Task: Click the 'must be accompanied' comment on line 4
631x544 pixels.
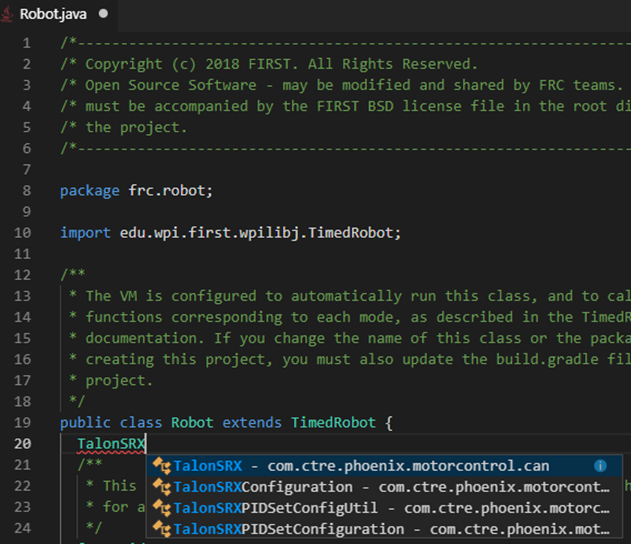Action: pos(345,107)
